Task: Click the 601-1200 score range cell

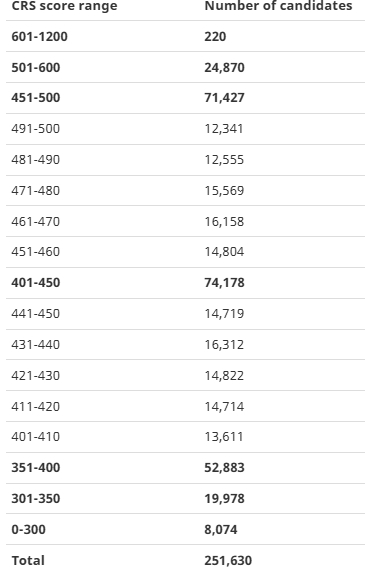Action: click(x=39, y=37)
